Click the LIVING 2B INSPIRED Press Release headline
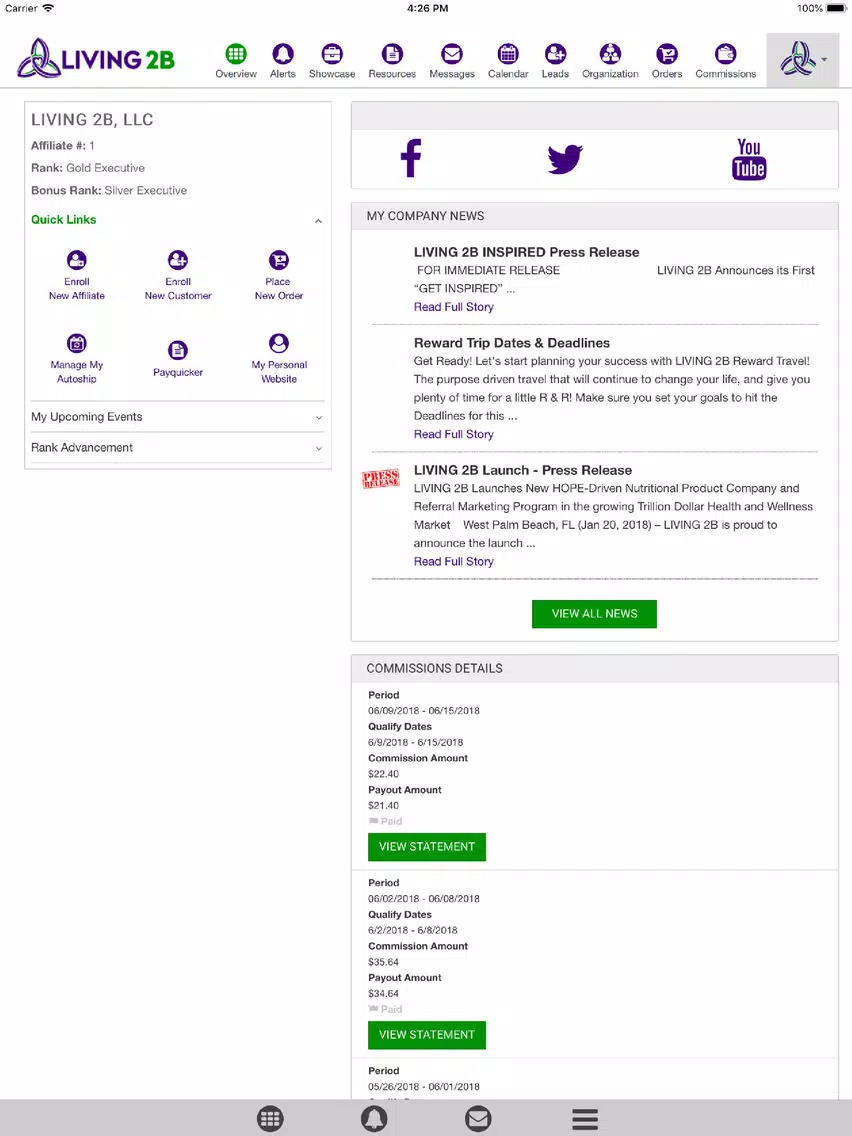 tap(527, 252)
